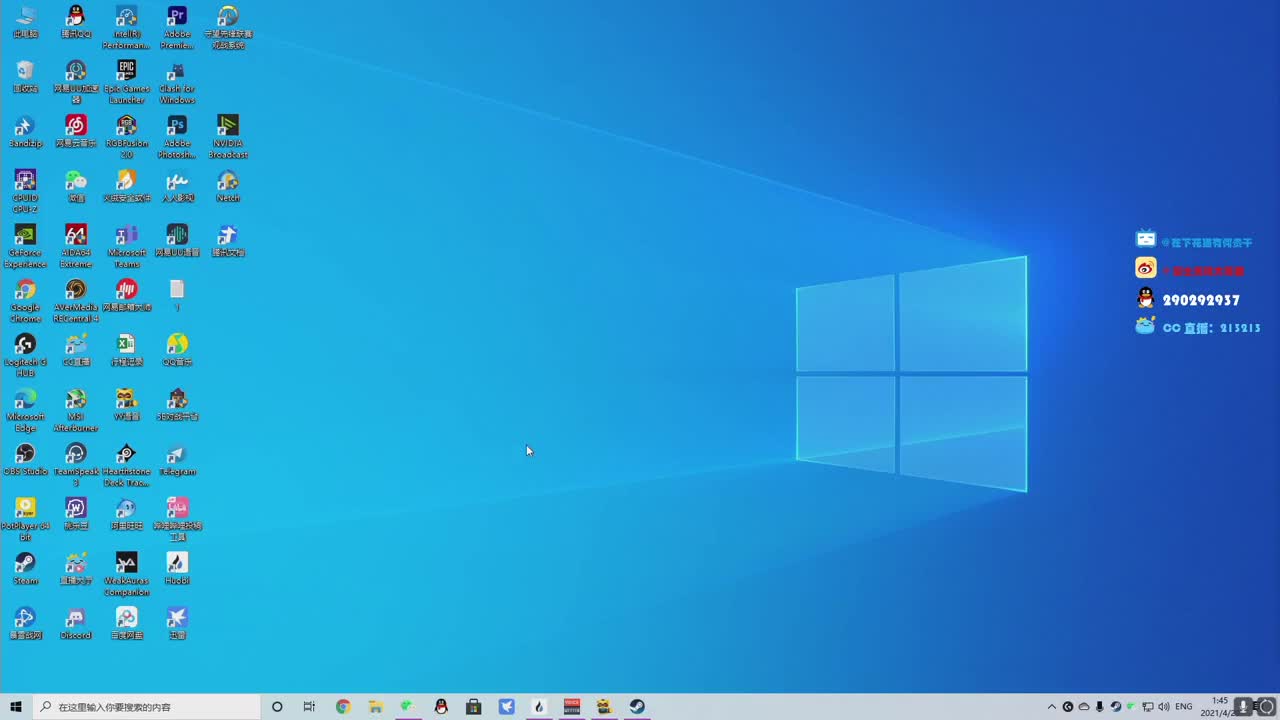Click the Steam icon in system tray
Viewport: 1280px width, 720px height.
[1116, 707]
